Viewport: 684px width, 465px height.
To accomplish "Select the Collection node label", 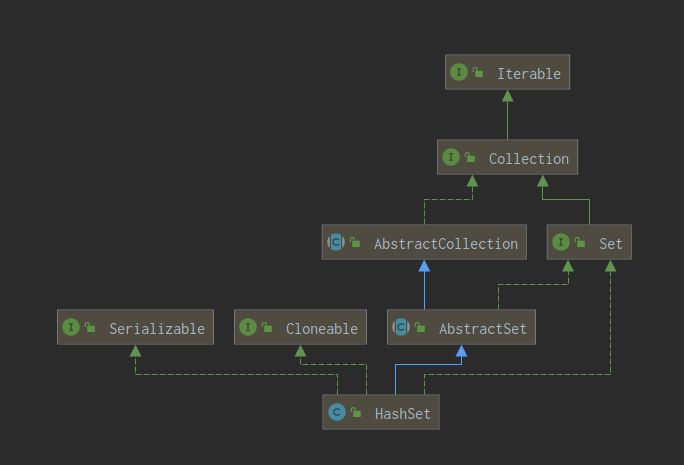I will [x=528, y=158].
